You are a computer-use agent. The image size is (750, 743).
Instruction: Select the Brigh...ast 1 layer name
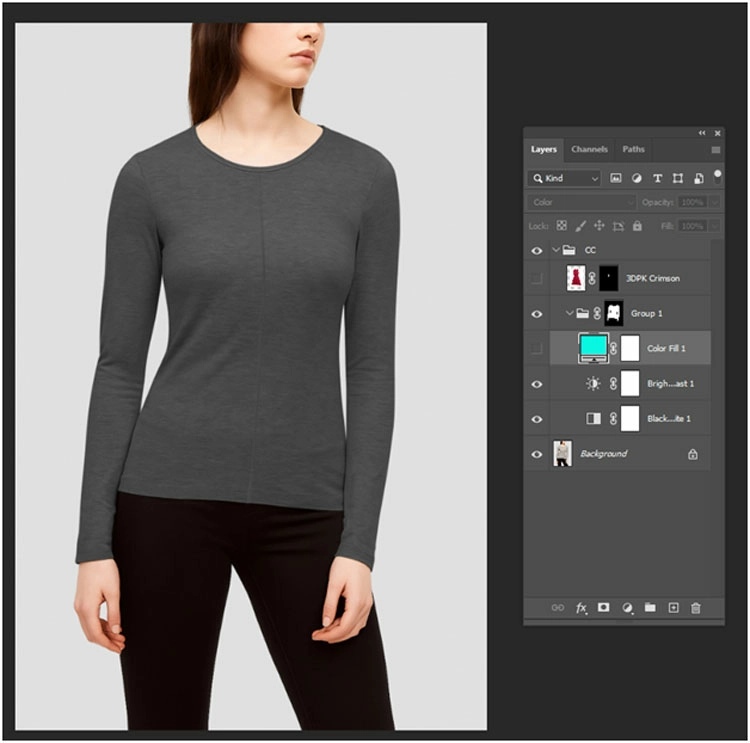click(x=671, y=384)
